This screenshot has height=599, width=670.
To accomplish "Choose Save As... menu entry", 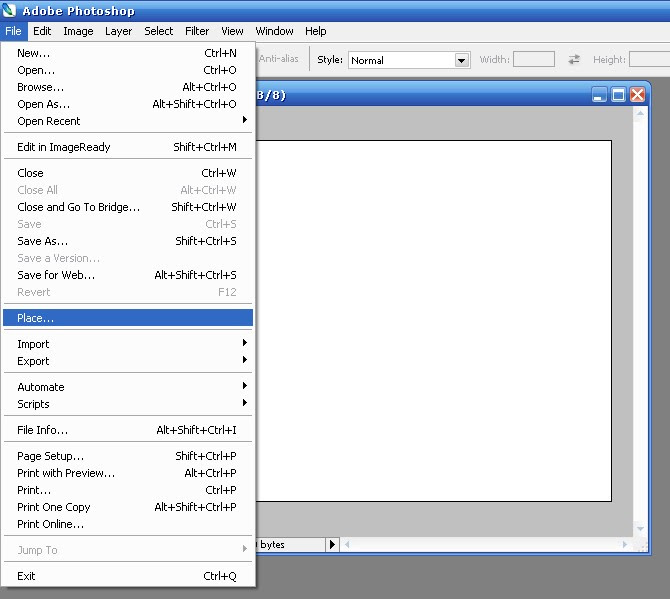I will (x=128, y=241).
